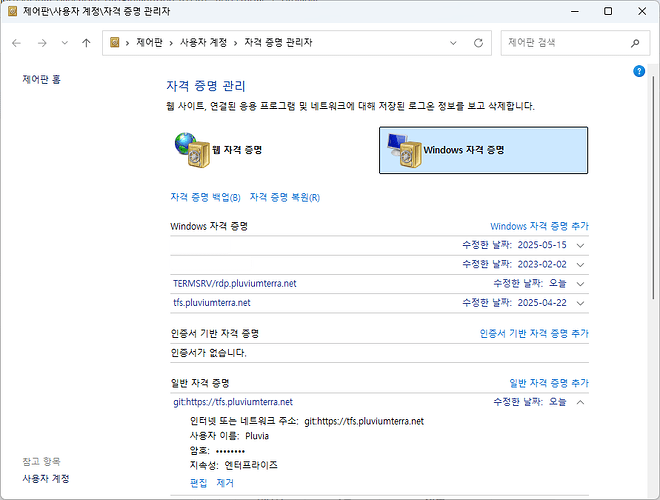Expand tfs.pluviumterra.net row chevron

point(580,303)
